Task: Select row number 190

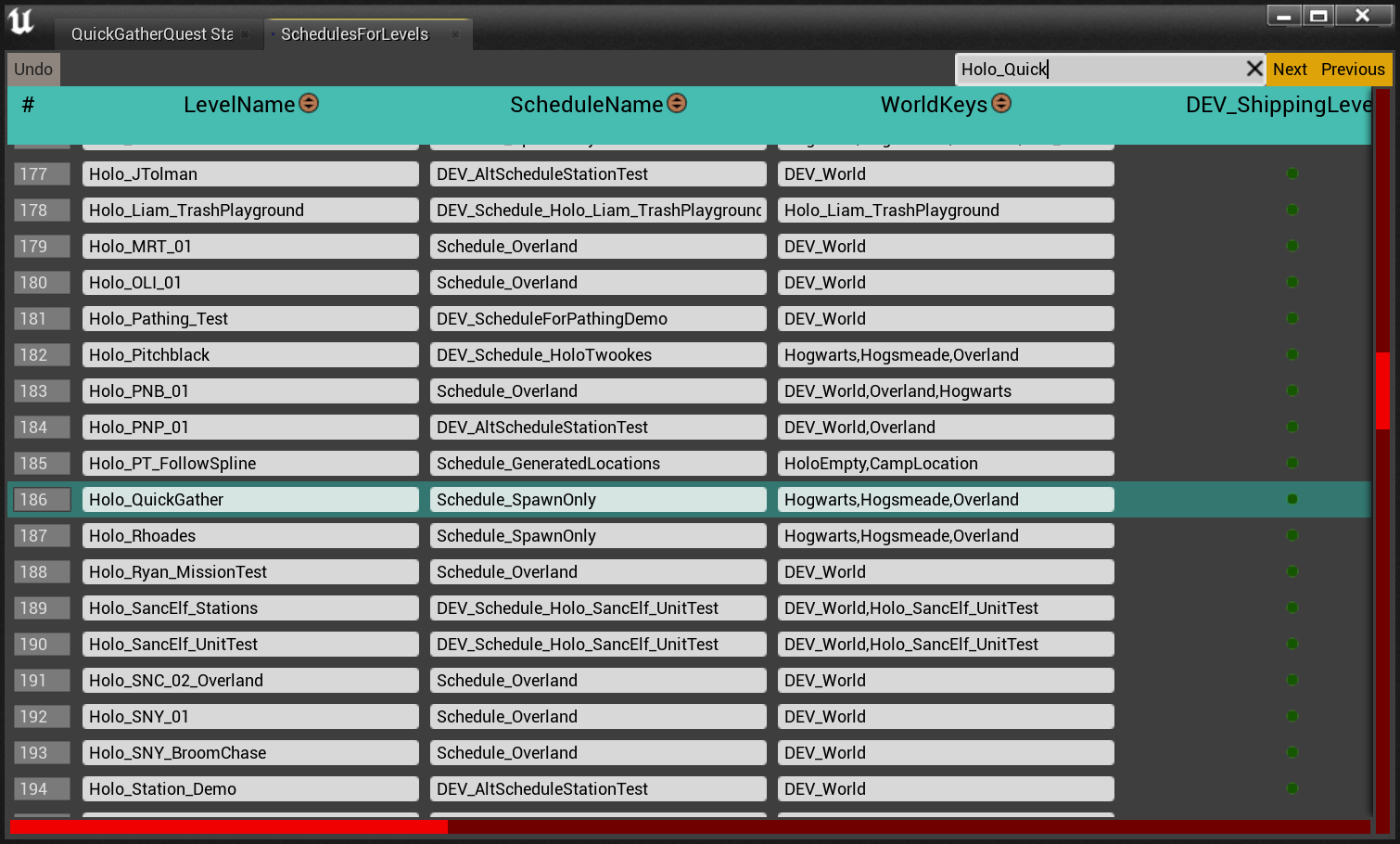Action: [43, 644]
